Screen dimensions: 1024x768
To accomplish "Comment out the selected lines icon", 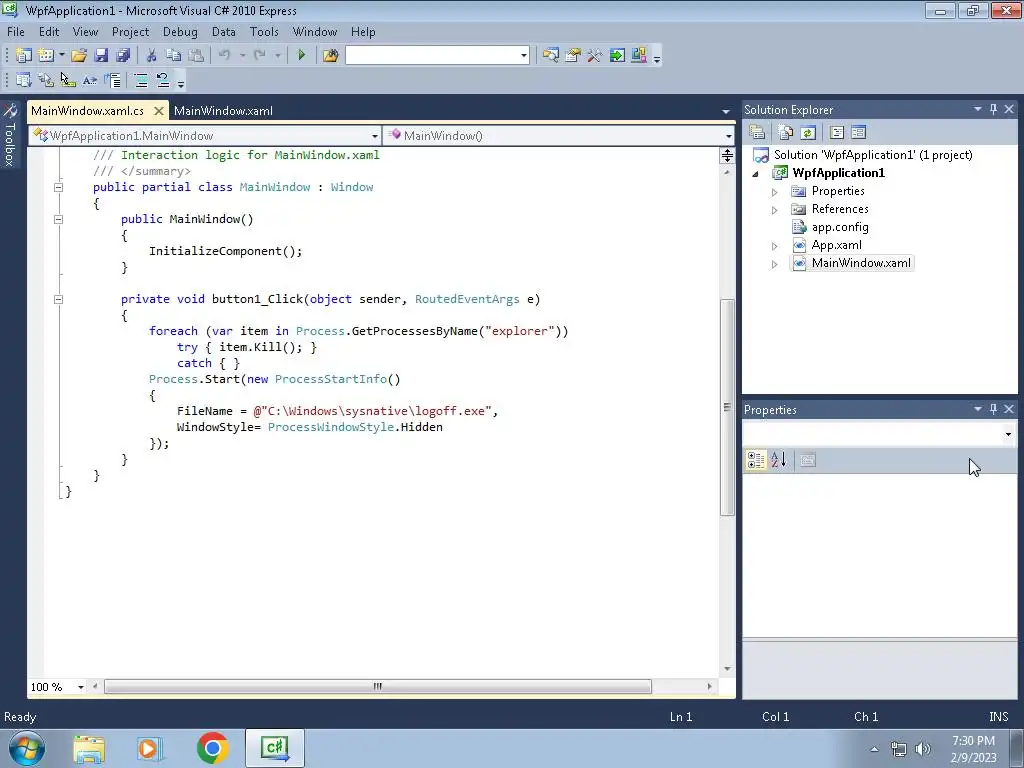I will [x=140, y=80].
